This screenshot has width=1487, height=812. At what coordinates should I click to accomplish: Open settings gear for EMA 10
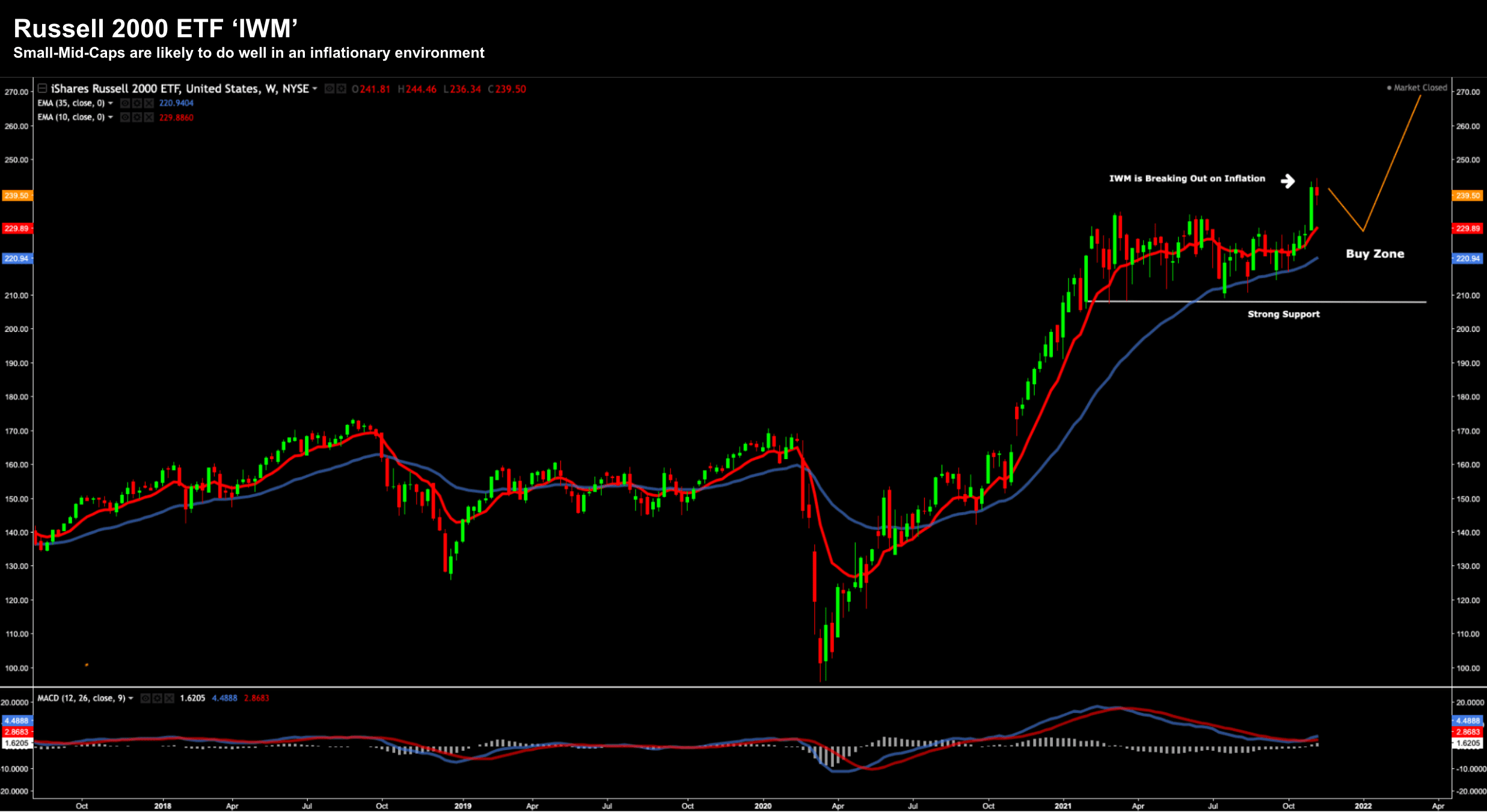pos(136,117)
